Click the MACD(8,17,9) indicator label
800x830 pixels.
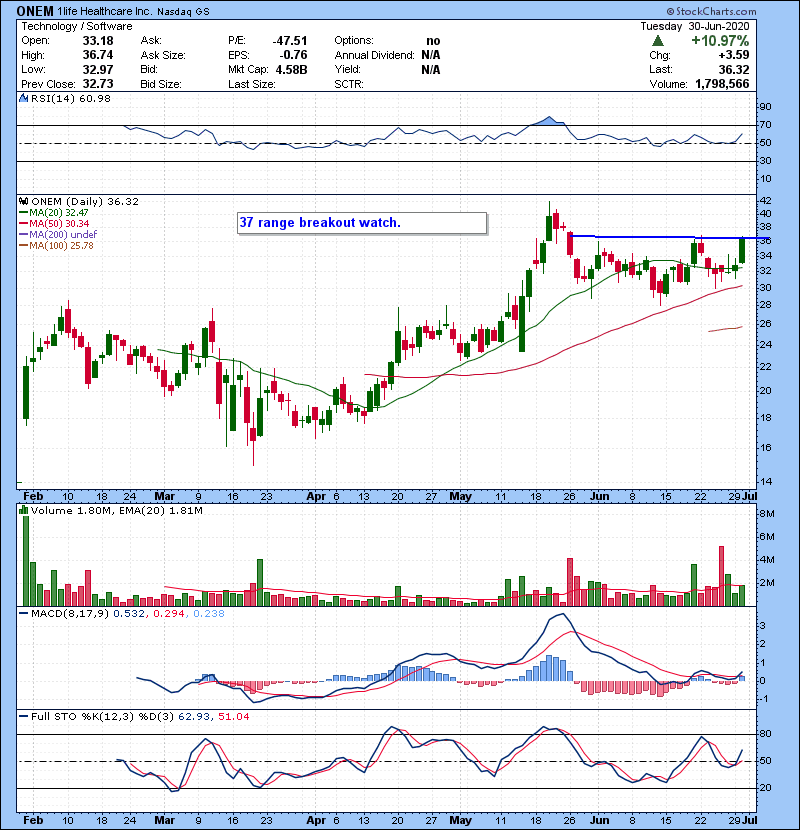[70, 614]
